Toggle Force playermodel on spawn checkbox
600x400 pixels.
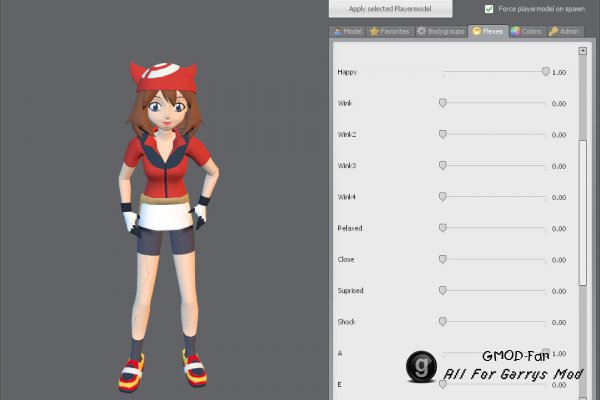(x=489, y=9)
